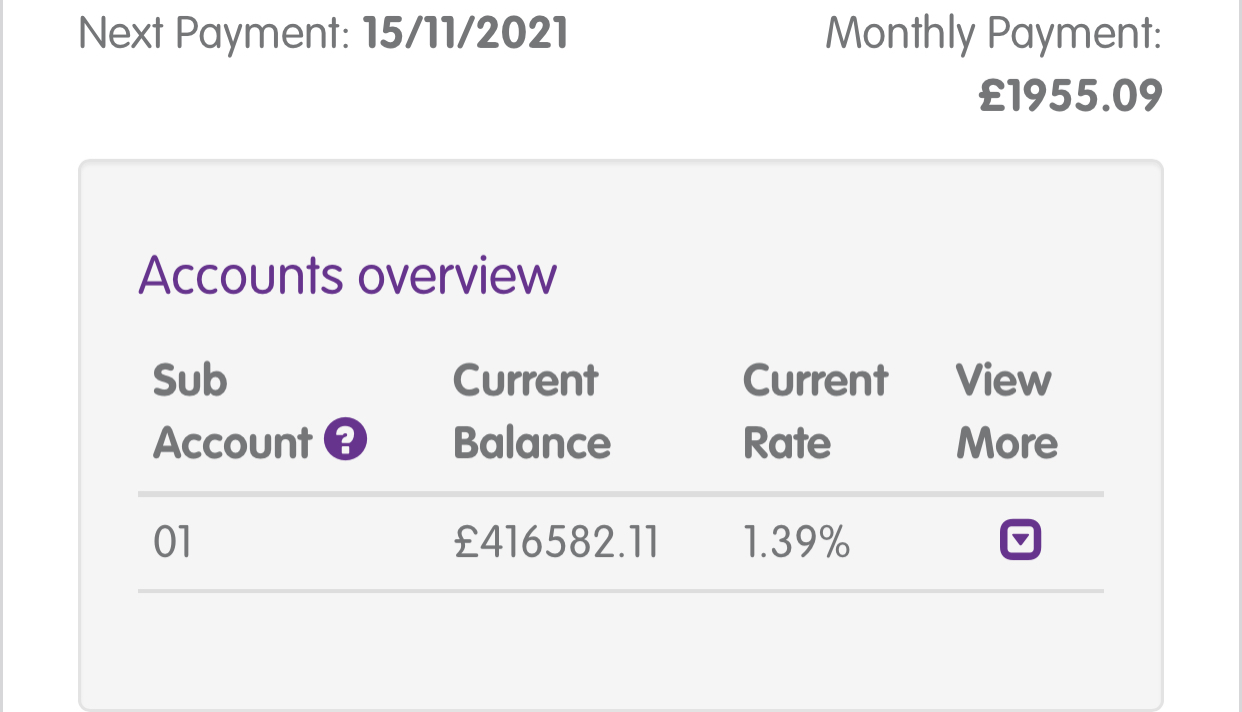Click the word More in header

1006,442
